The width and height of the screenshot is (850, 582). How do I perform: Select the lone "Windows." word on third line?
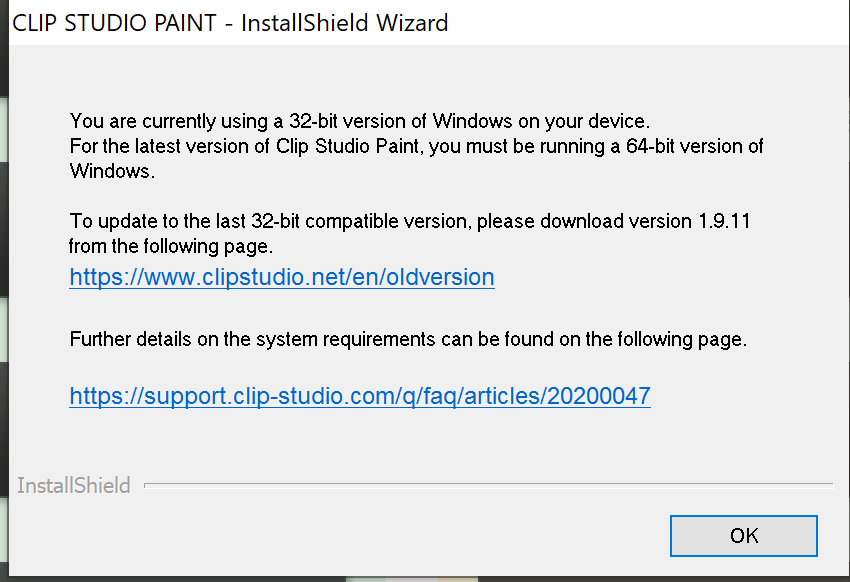click(x=112, y=171)
